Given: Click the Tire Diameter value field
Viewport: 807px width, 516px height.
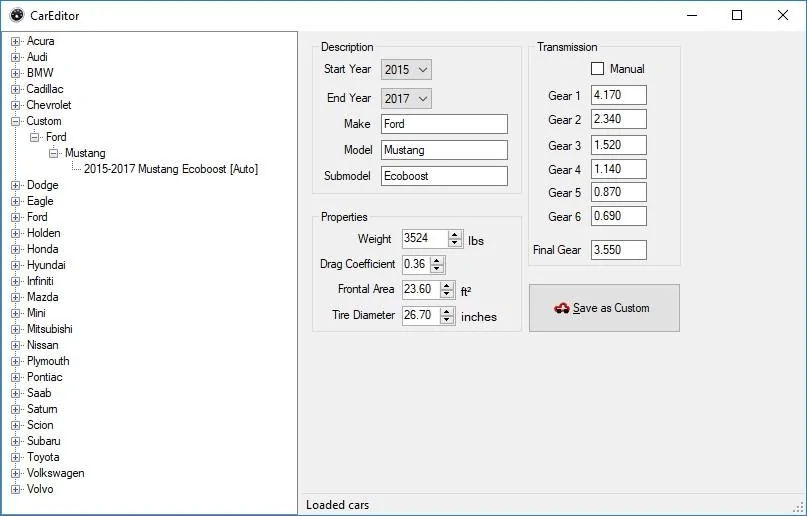Looking at the screenshot, I should click(421, 315).
